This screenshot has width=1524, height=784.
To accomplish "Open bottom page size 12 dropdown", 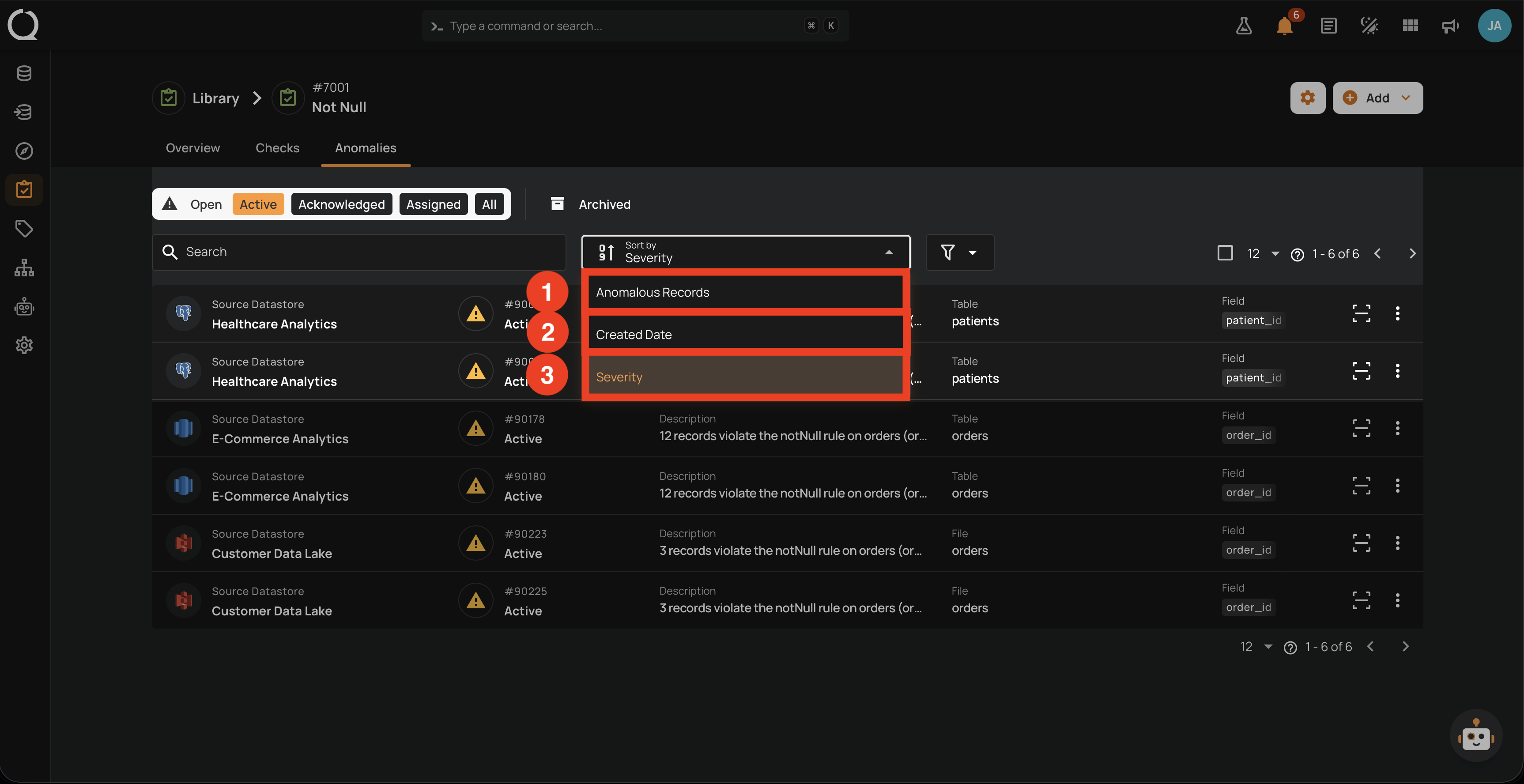I will [x=1256, y=647].
